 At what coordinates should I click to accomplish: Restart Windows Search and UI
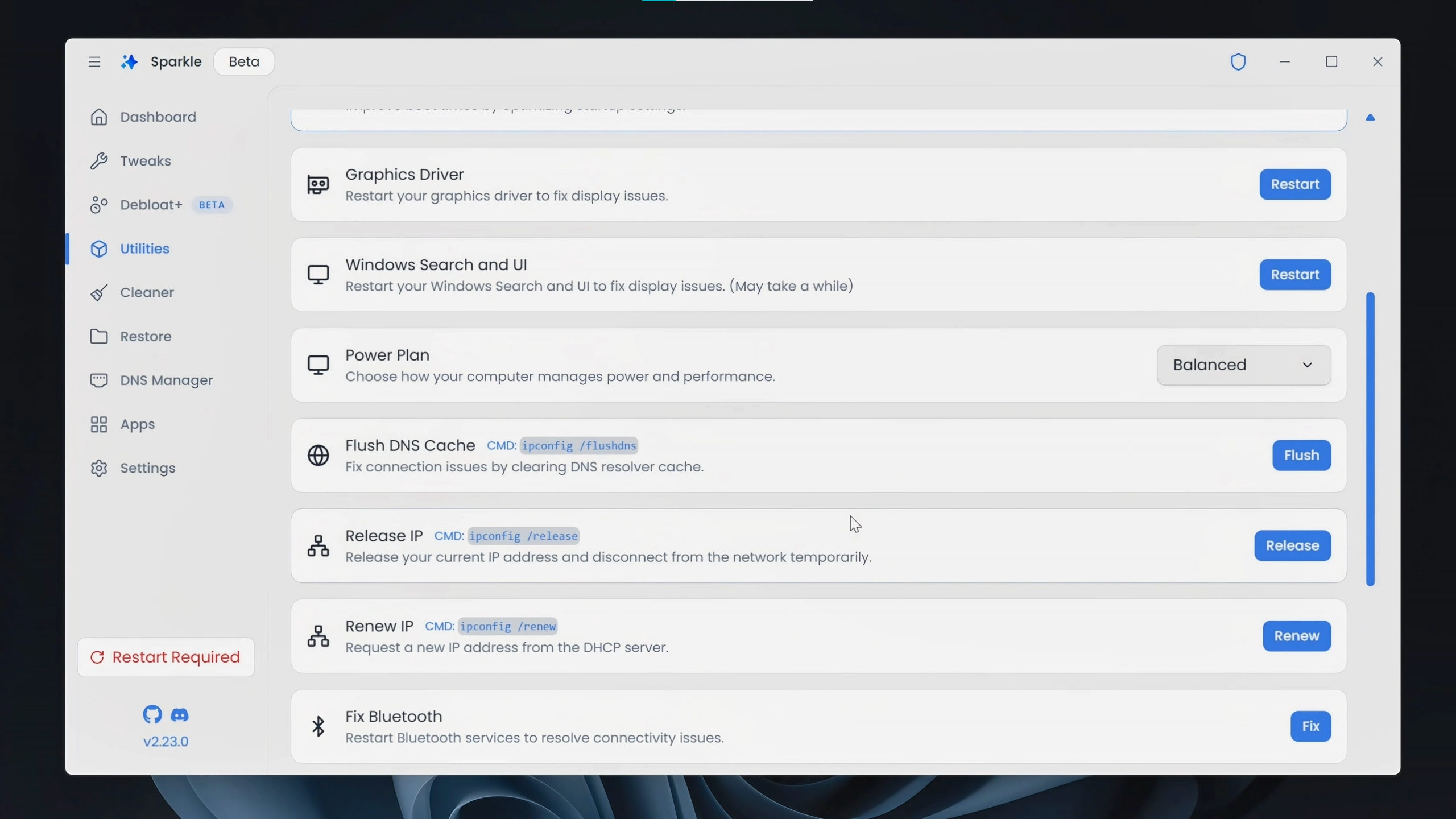click(x=1295, y=275)
